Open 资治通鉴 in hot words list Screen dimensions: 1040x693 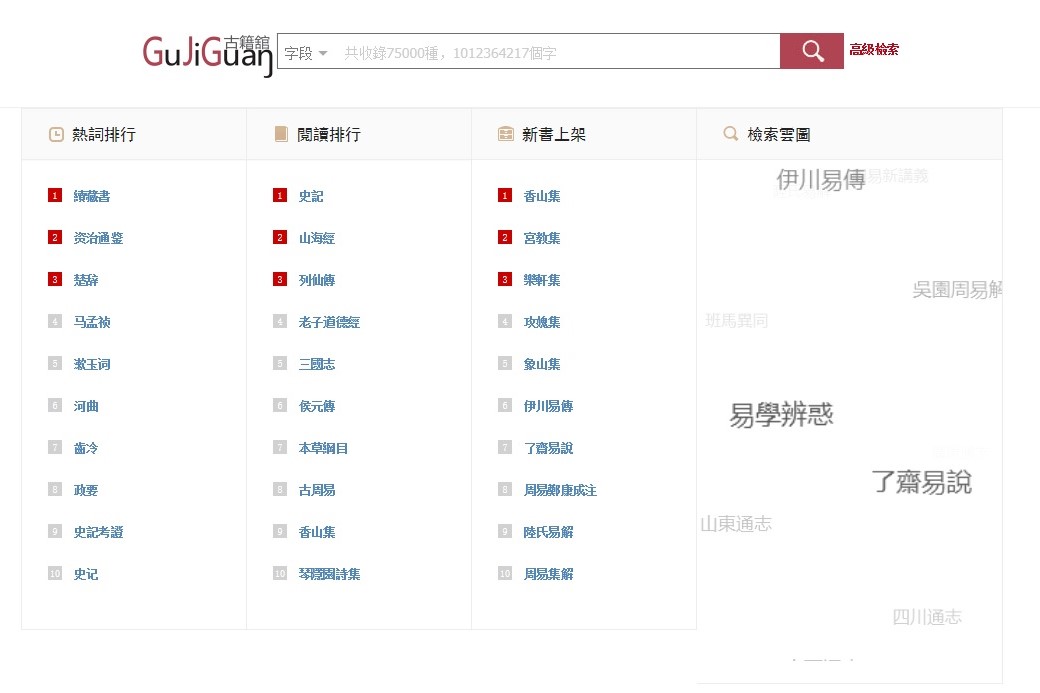(98, 238)
